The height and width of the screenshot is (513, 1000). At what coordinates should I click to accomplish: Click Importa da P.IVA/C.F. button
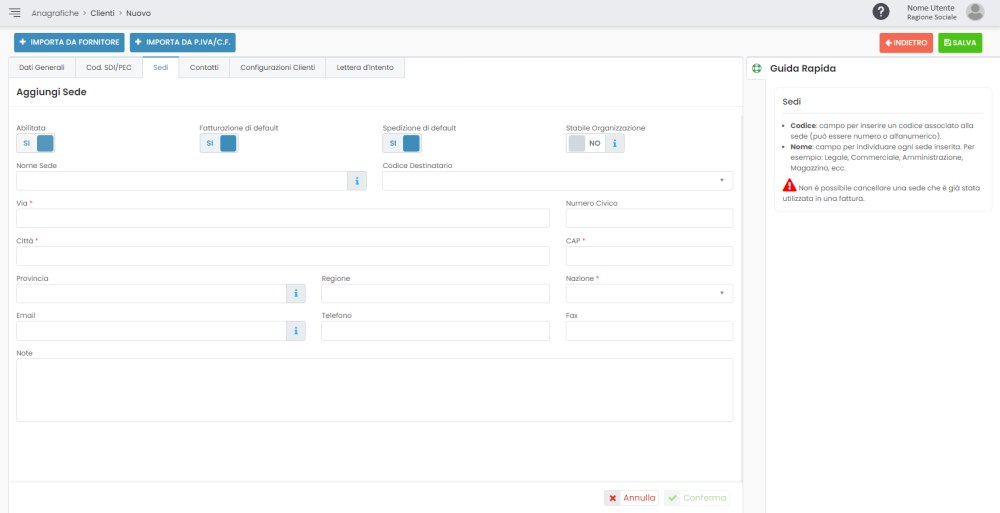point(183,43)
